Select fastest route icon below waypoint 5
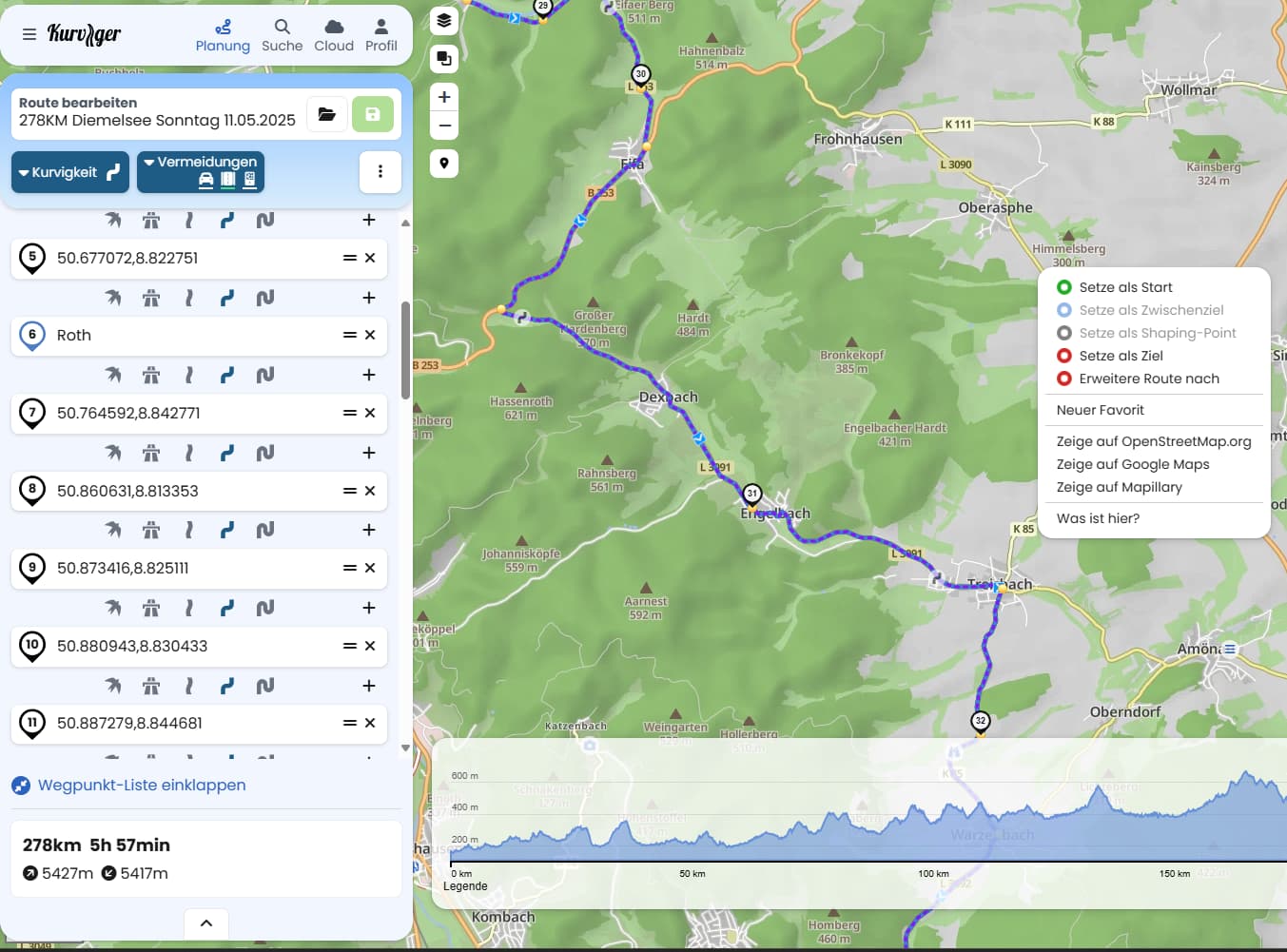The height and width of the screenshot is (952, 1287). point(113,298)
